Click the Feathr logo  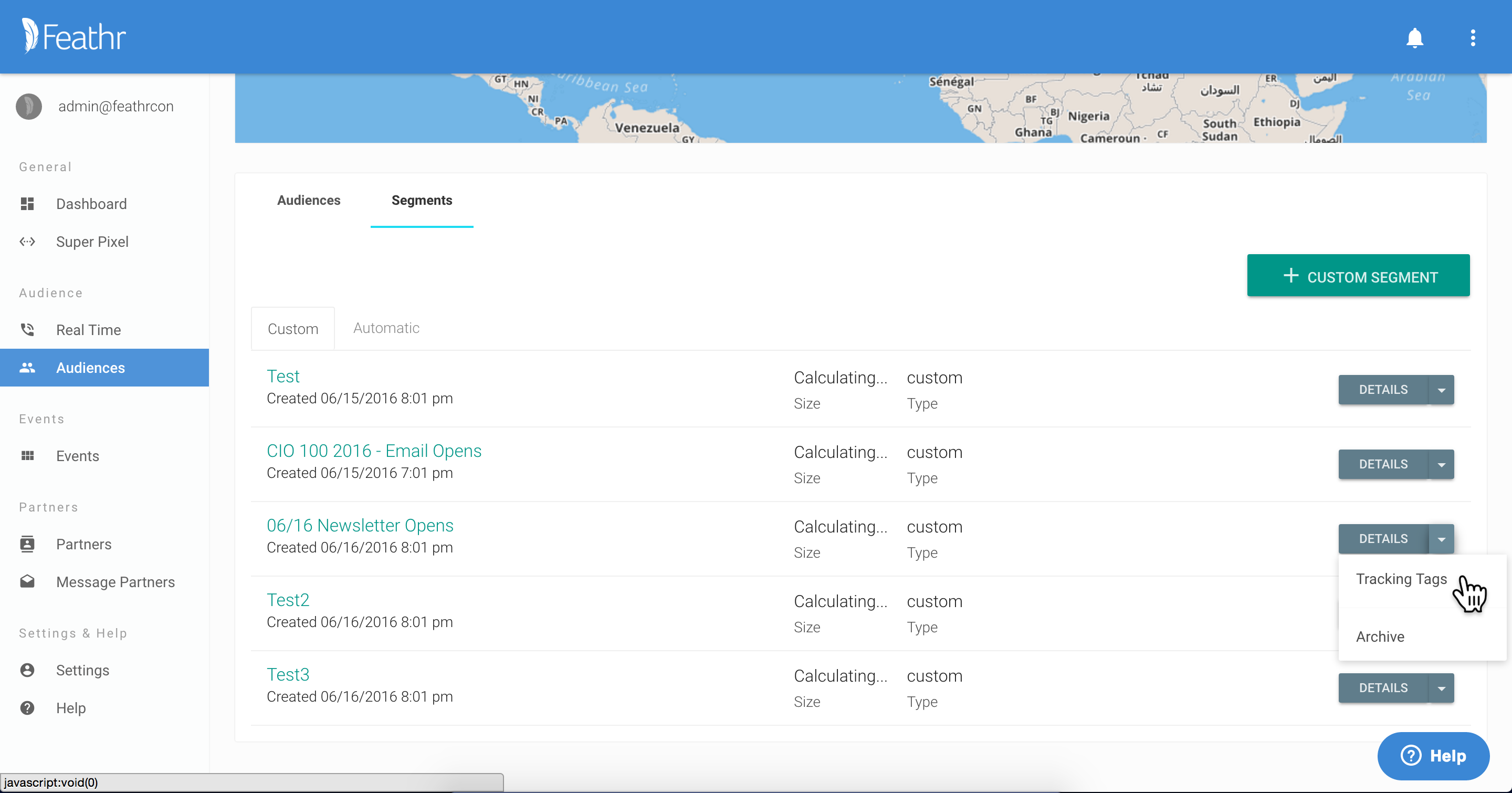[73, 36]
